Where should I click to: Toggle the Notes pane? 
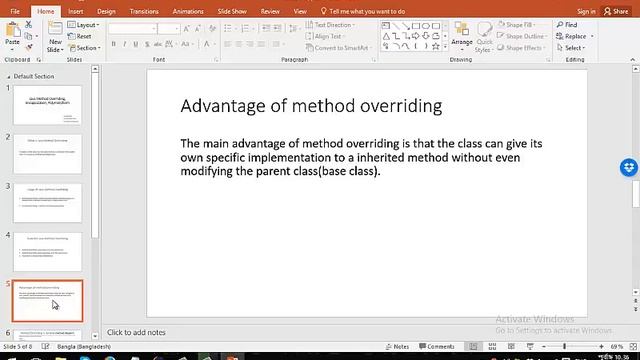[397, 346]
